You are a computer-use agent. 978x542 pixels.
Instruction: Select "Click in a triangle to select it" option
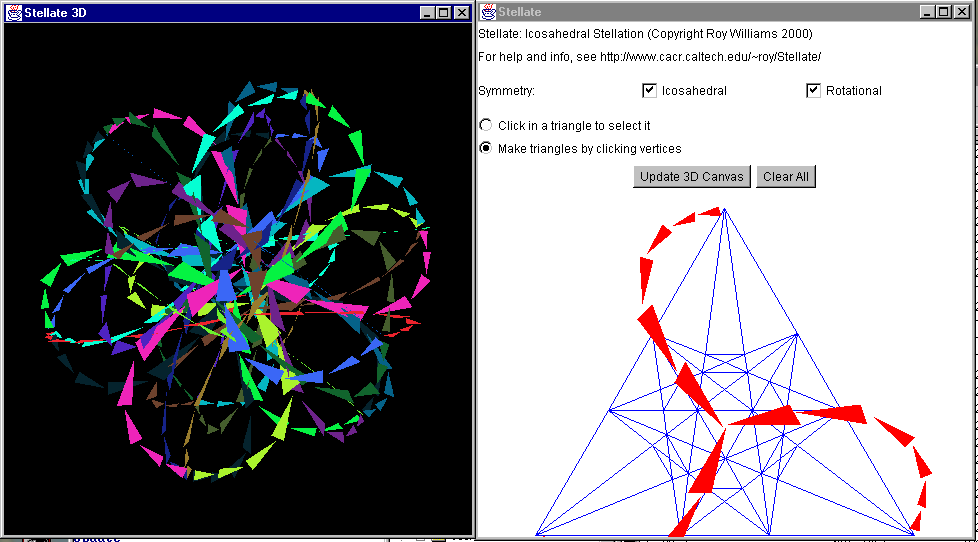click(x=487, y=126)
